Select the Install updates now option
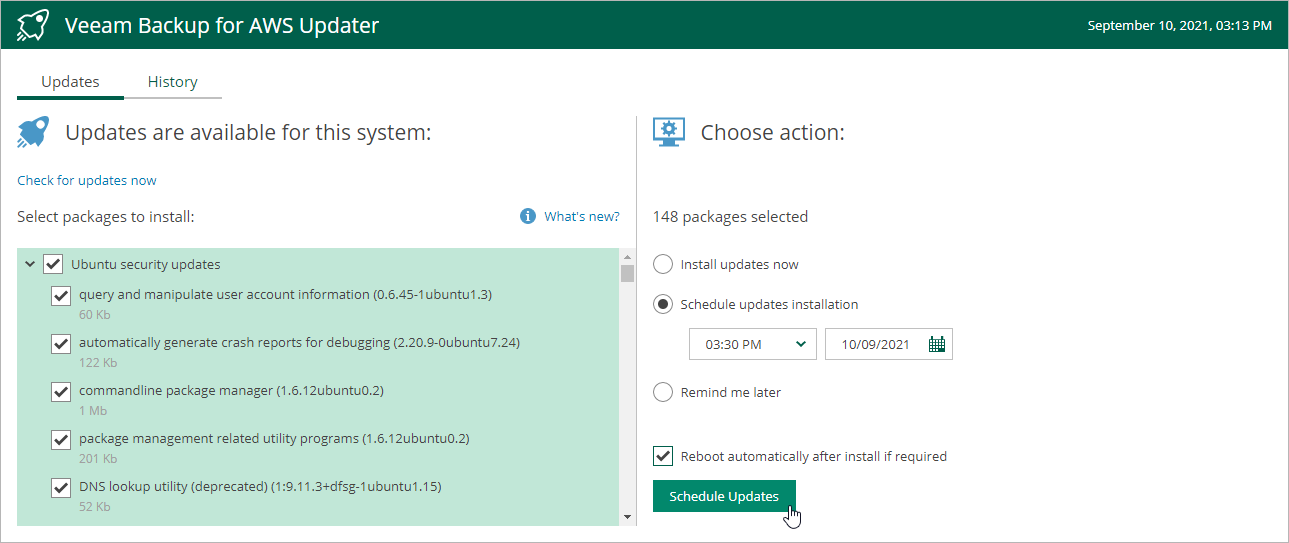 point(663,265)
